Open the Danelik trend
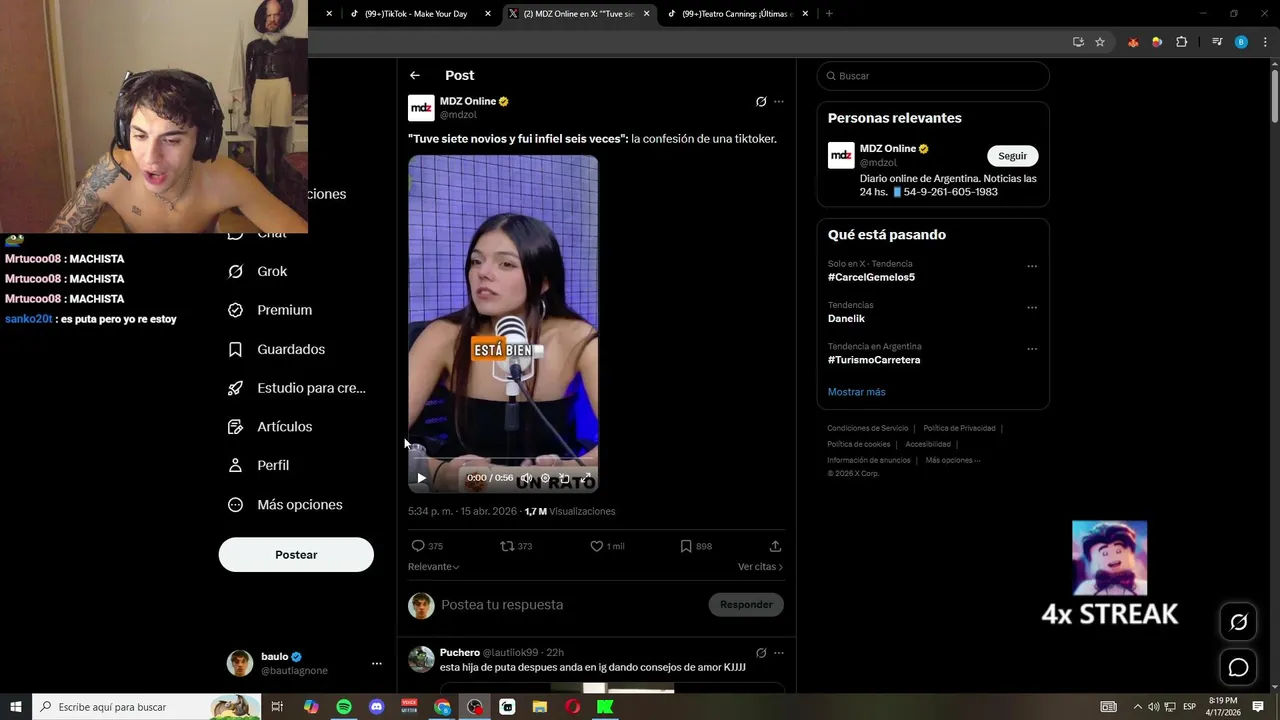 (846, 318)
